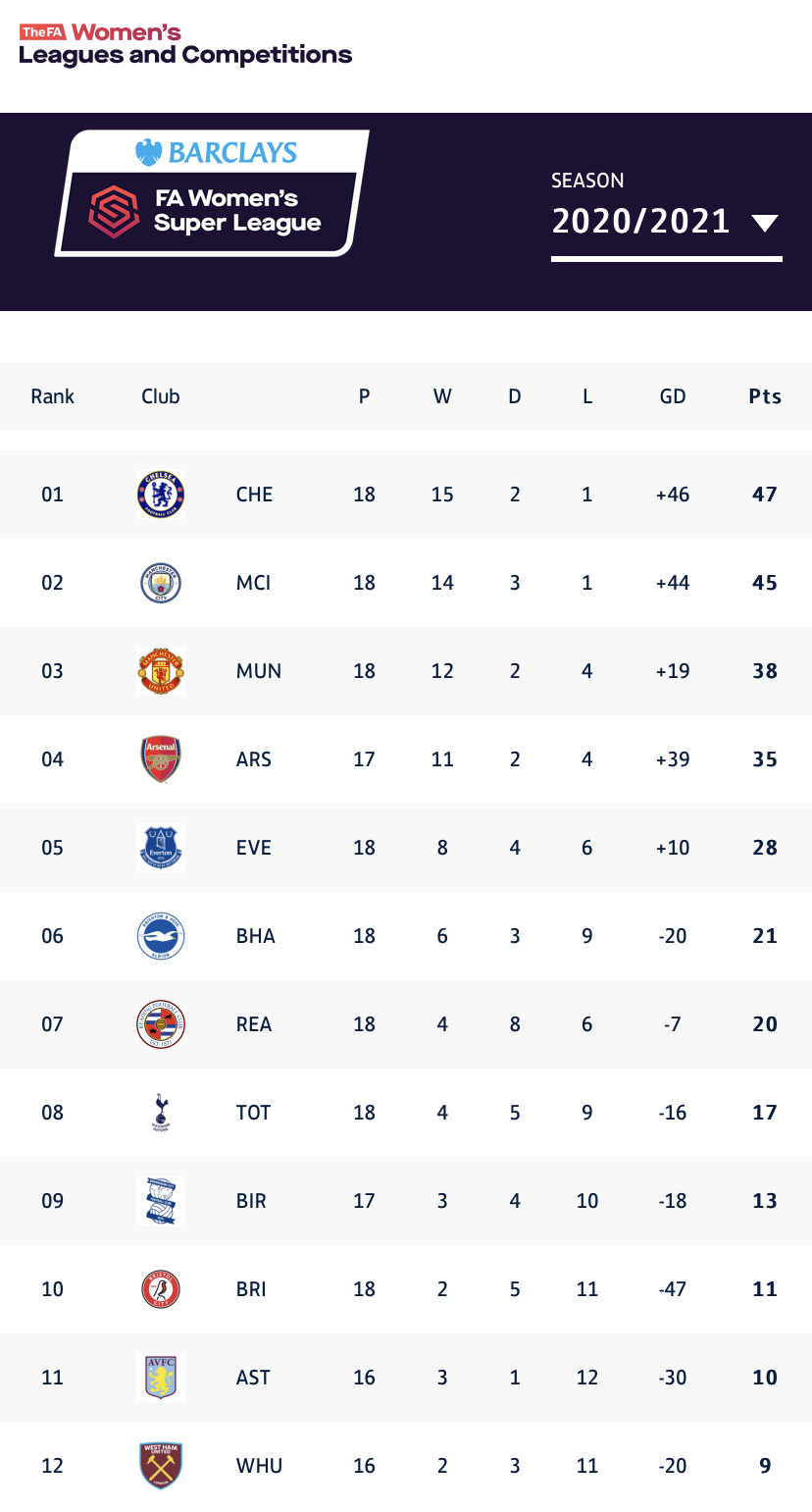Click the GD column header
Viewport: 812px width, 1512px height.
pyautogui.click(x=673, y=396)
